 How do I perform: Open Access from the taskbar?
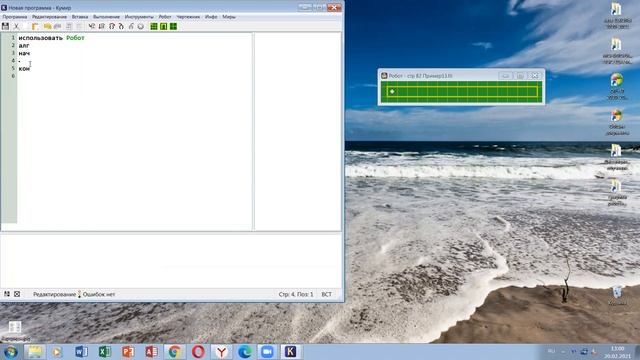click(x=151, y=351)
